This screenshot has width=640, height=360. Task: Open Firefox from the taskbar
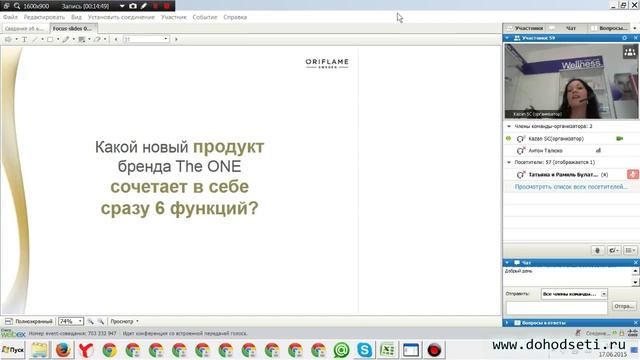[63, 350]
